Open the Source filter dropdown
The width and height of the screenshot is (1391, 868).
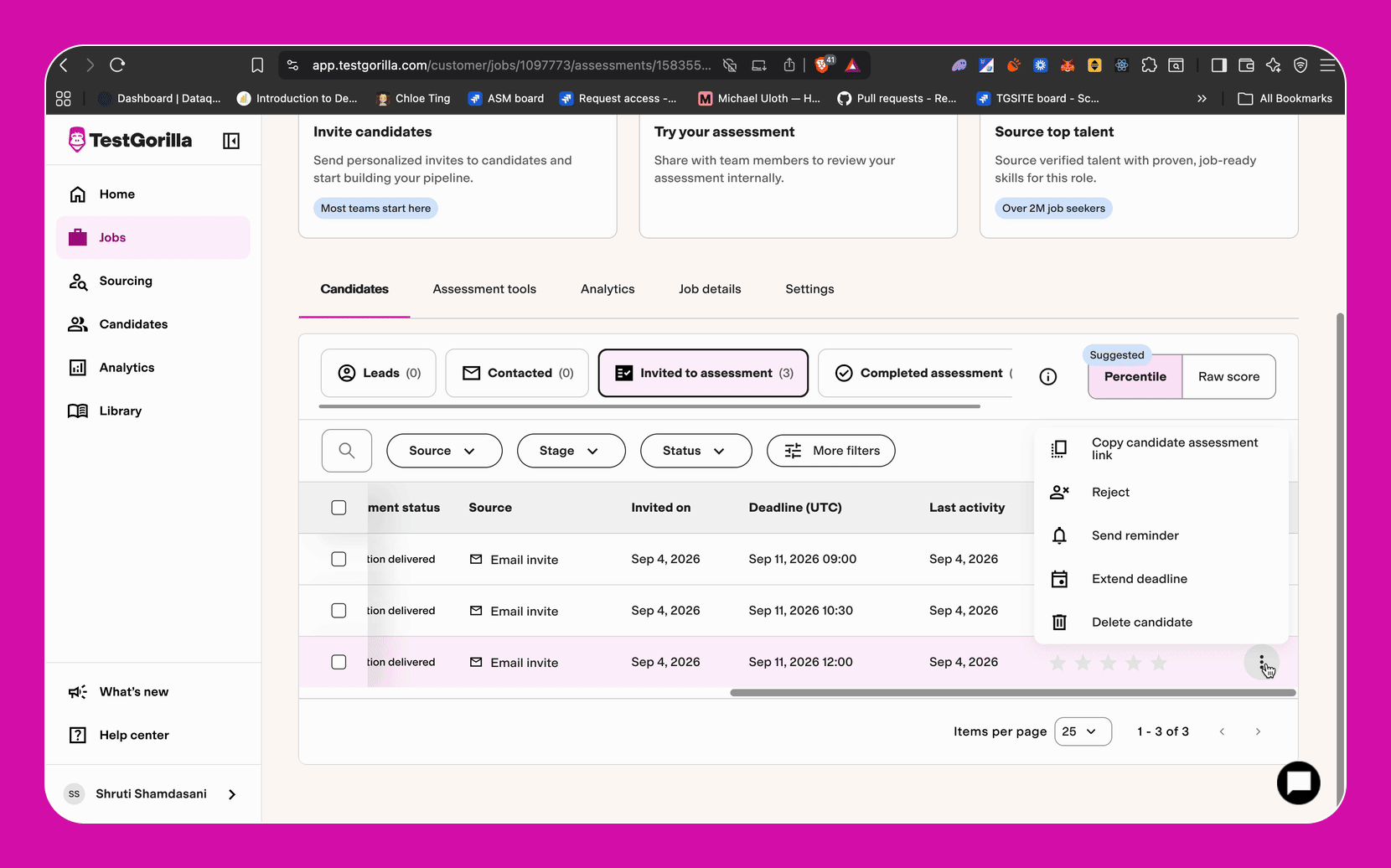[x=444, y=451]
